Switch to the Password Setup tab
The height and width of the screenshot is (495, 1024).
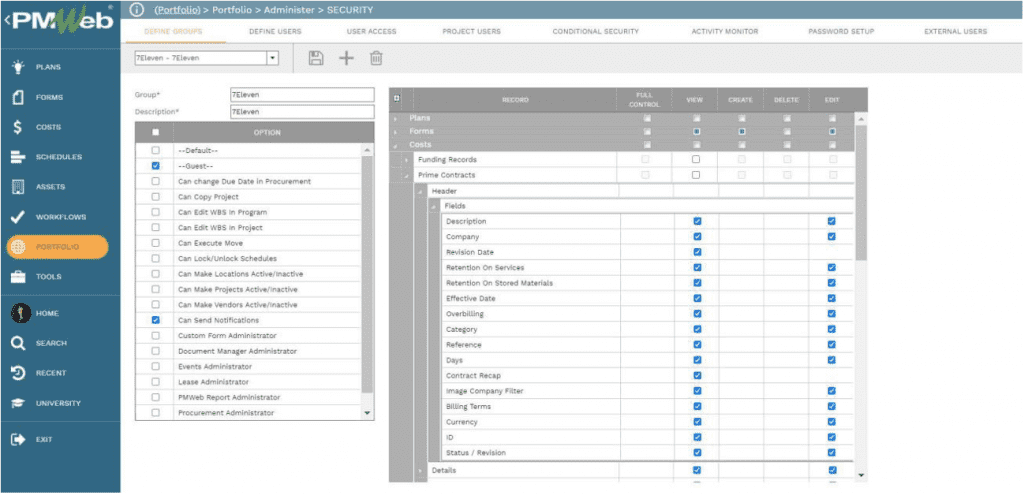841,31
